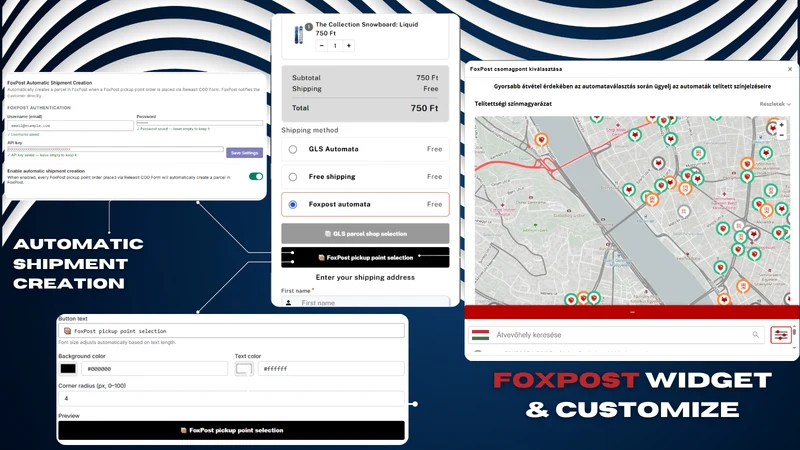Click the search magnifier icon

(756, 335)
